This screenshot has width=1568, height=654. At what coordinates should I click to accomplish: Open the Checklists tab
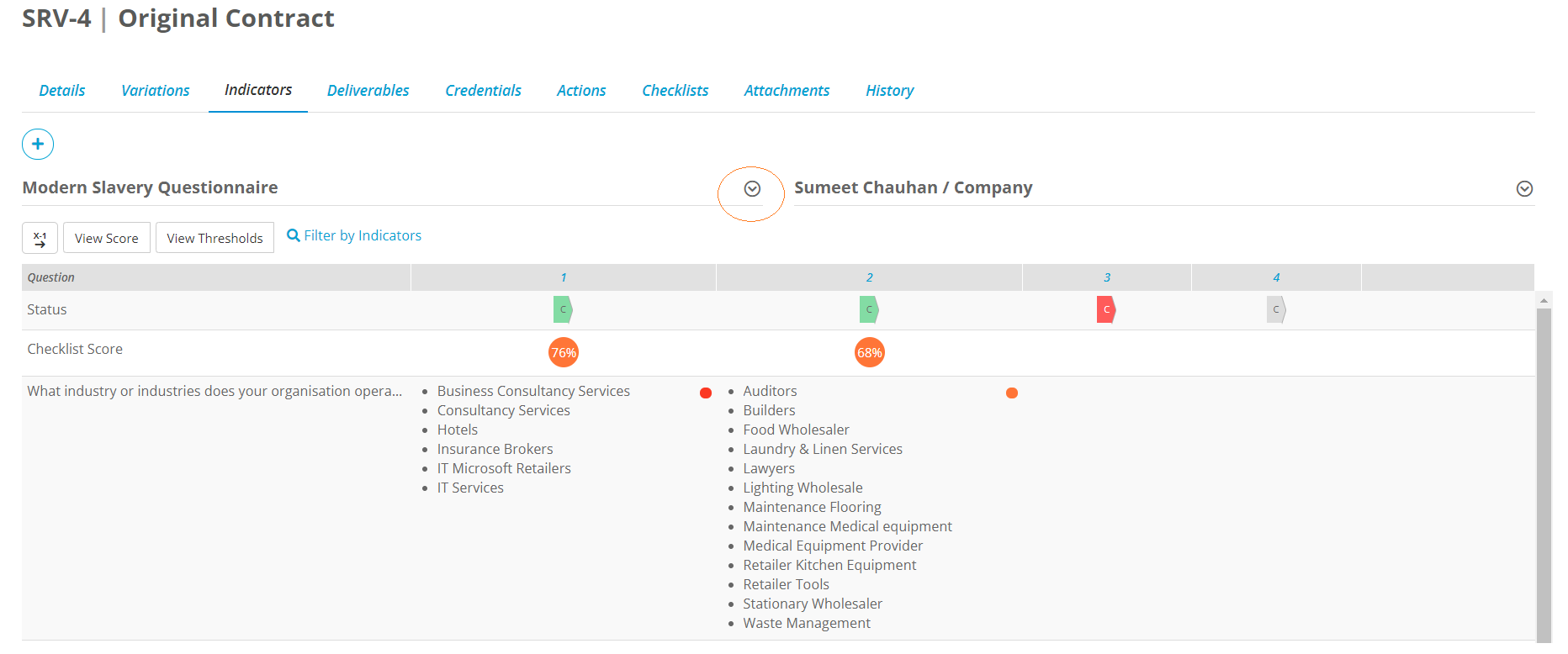(675, 90)
